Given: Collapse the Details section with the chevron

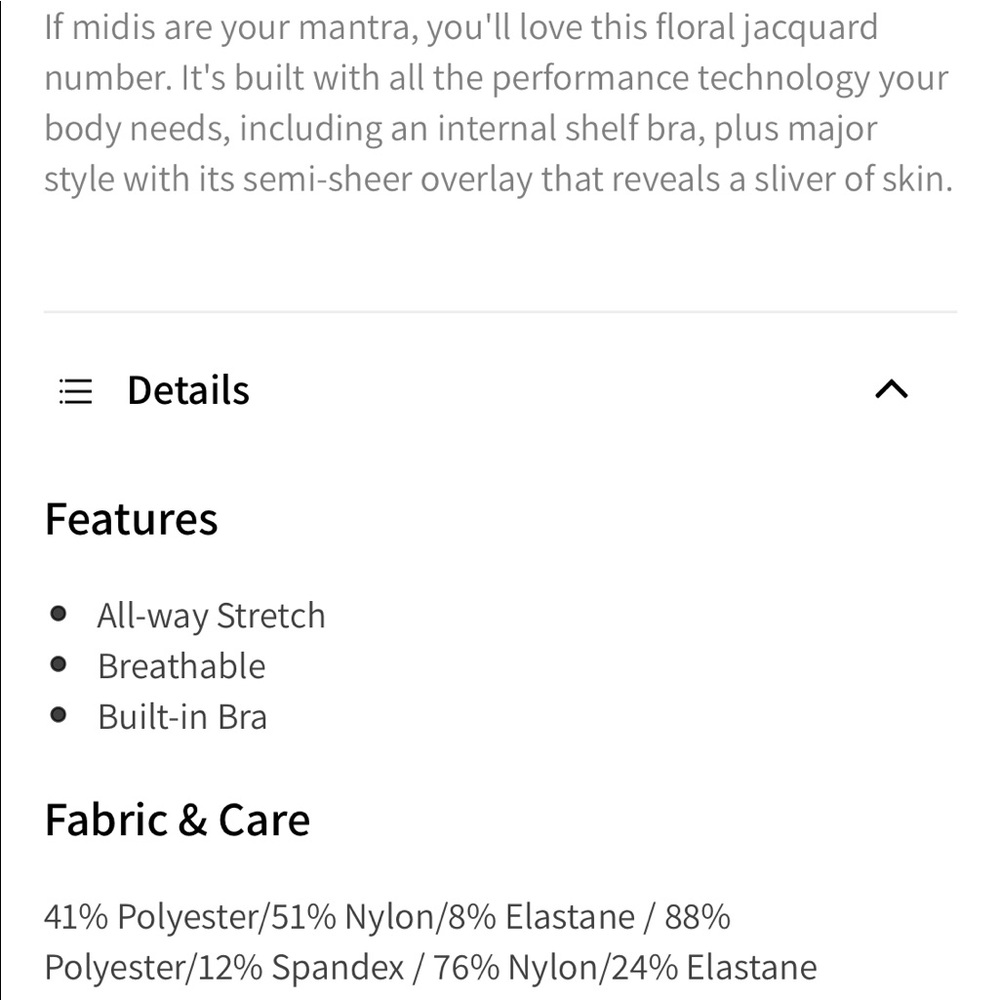Looking at the screenshot, I should click(893, 390).
